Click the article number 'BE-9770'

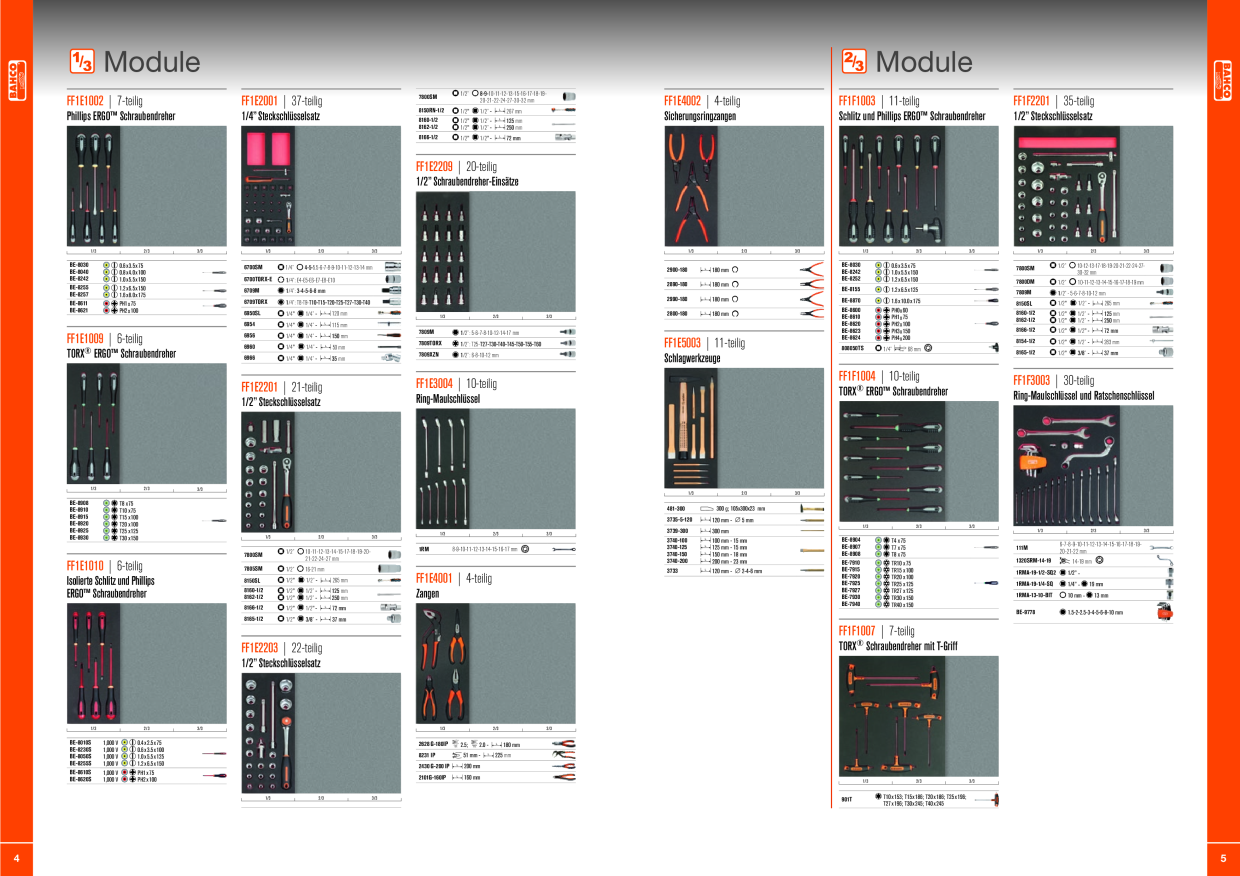pos(1025,611)
